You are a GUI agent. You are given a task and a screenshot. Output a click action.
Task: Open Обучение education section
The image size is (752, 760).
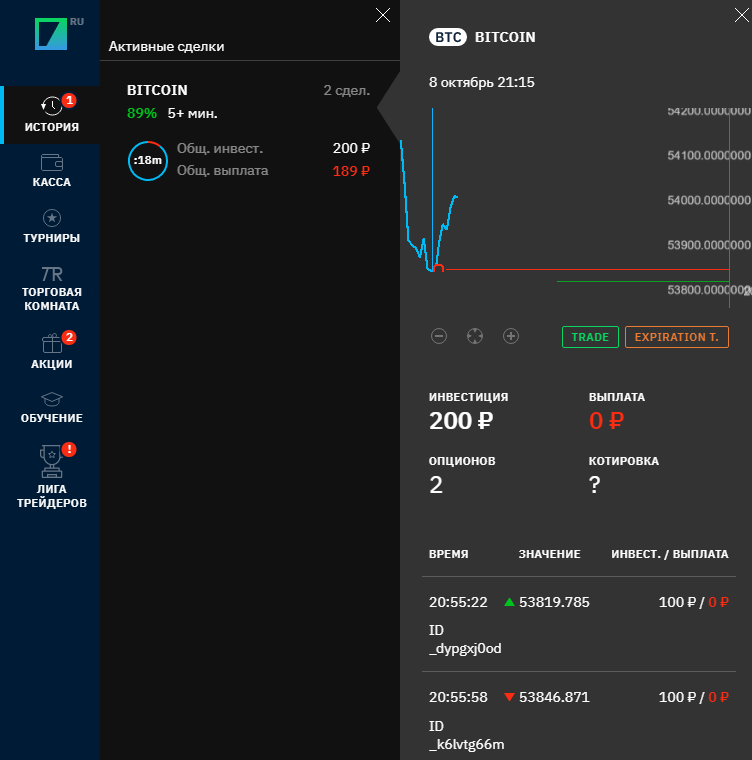(52, 407)
